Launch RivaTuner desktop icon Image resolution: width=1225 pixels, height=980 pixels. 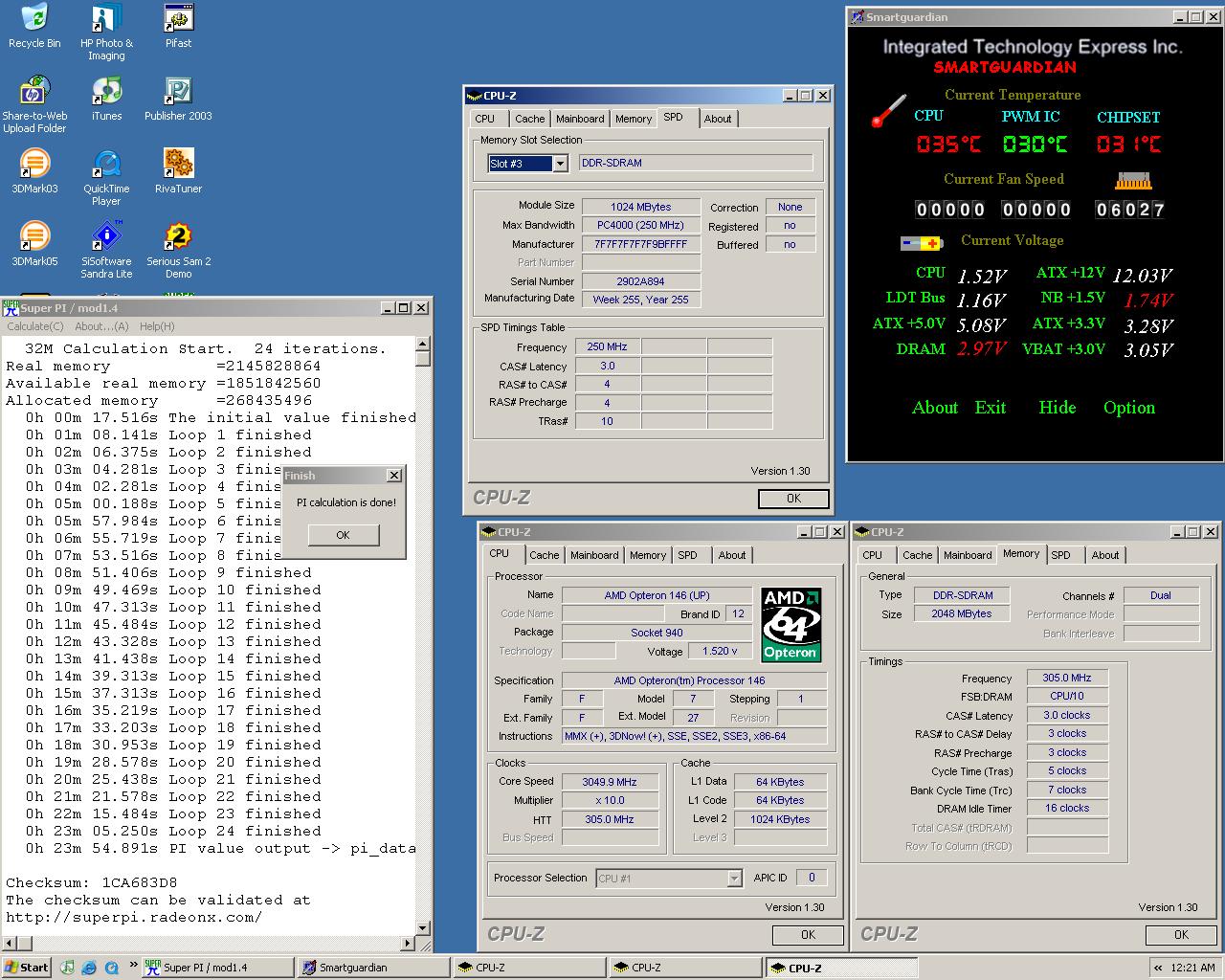click(x=178, y=171)
